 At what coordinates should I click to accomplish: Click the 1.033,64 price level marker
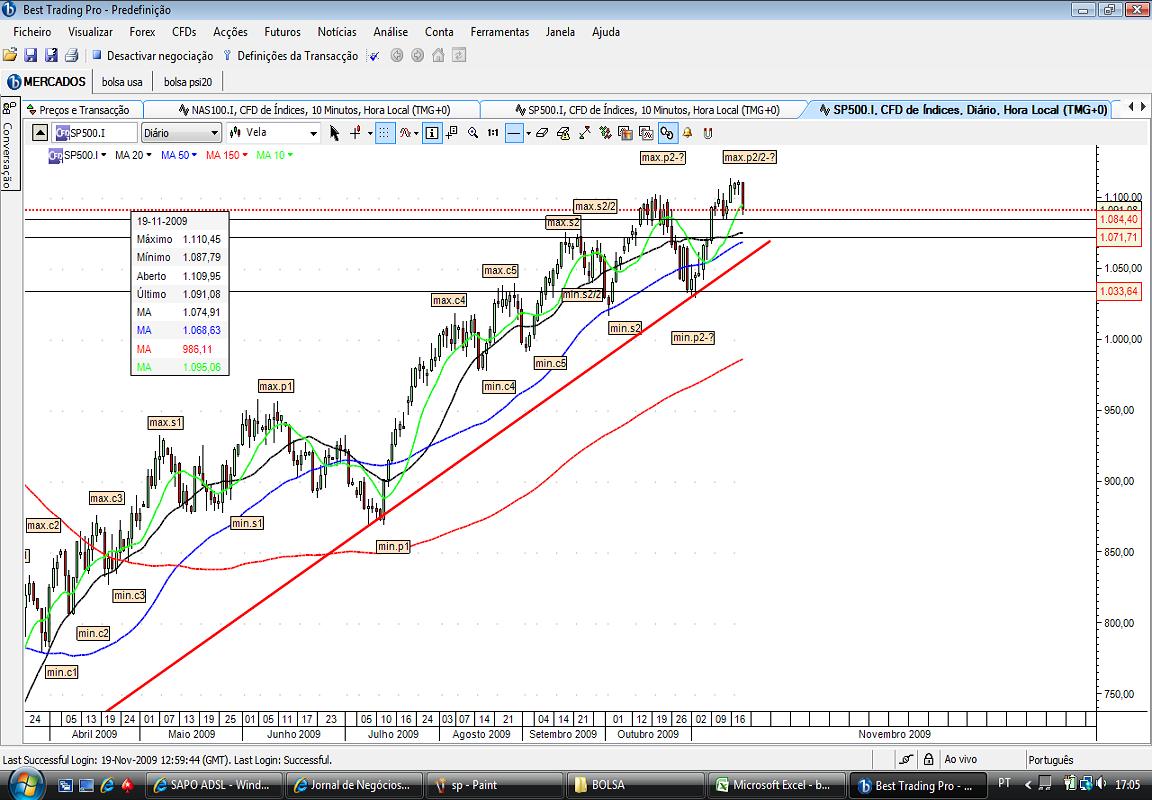tap(1118, 292)
